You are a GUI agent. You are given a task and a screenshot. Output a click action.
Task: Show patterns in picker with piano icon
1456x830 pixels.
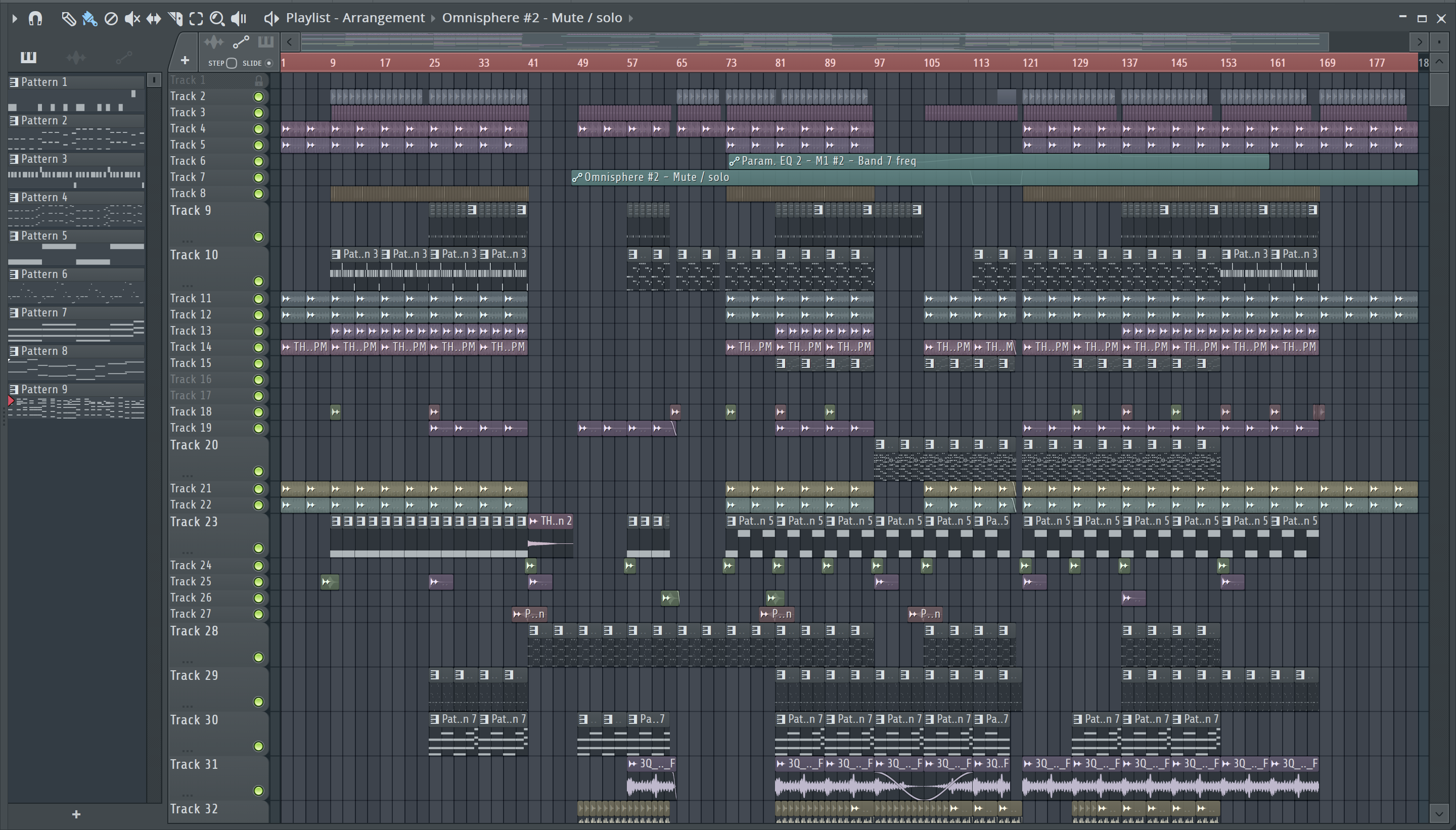click(x=28, y=57)
